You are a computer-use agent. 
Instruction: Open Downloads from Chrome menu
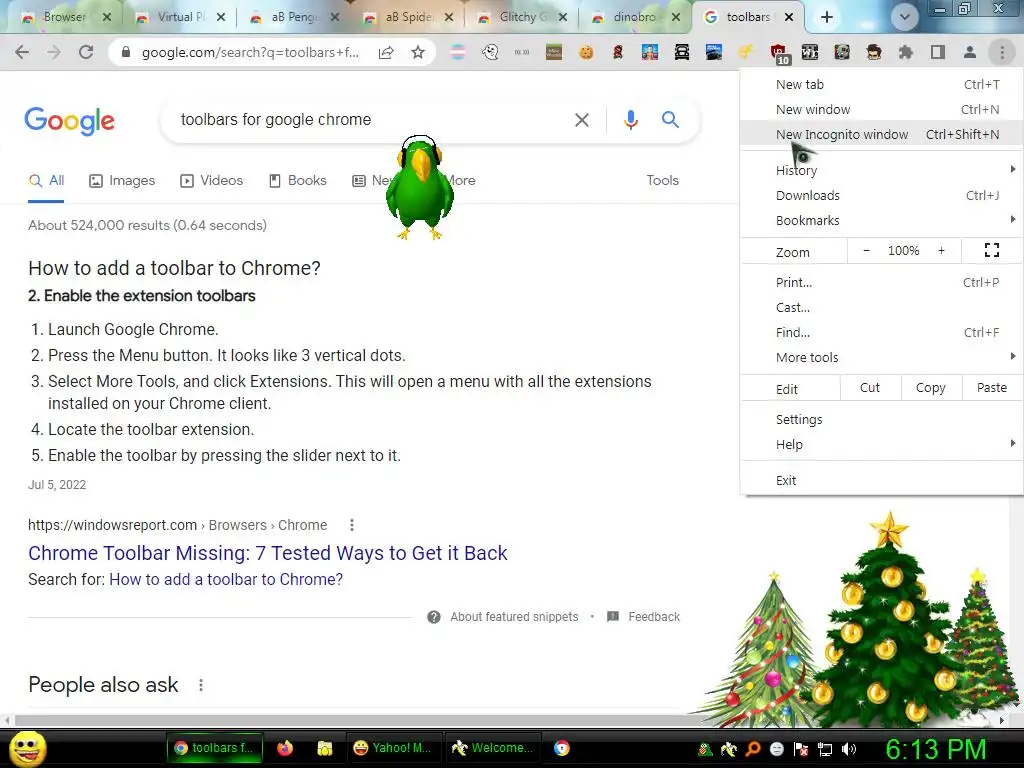coord(882,195)
